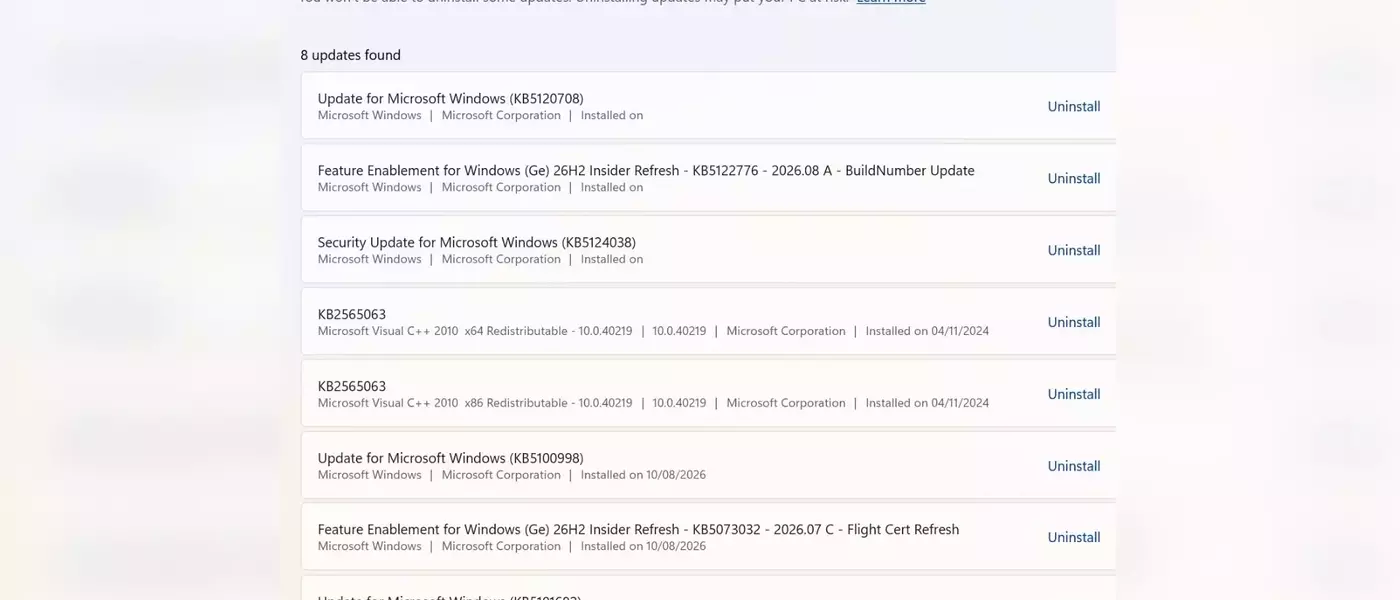Screen dimensions: 1400x600
Task: Click 'Installed on' in the KB5122776 row
Action: coord(612,187)
